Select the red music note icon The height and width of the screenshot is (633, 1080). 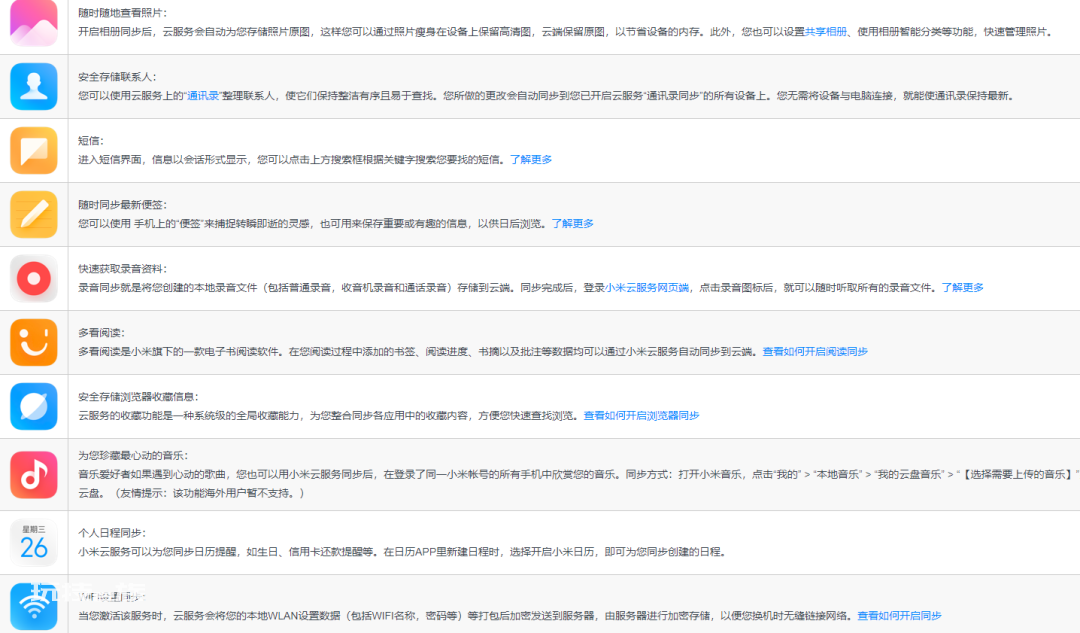point(34,475)
